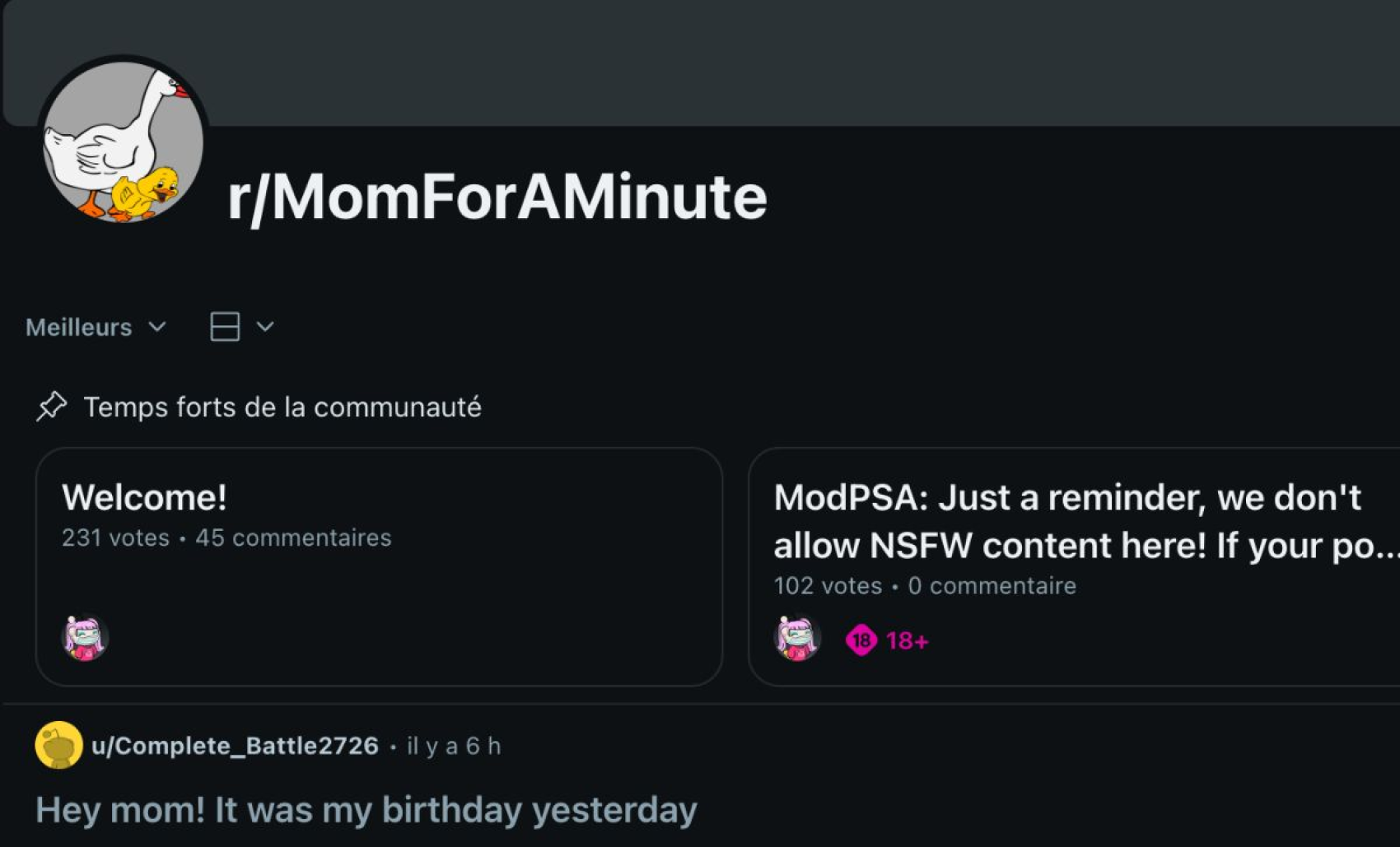Click the ModPSA post author's avatar
This screenshot has width=1400, height=847.
[x=796, y=639]
